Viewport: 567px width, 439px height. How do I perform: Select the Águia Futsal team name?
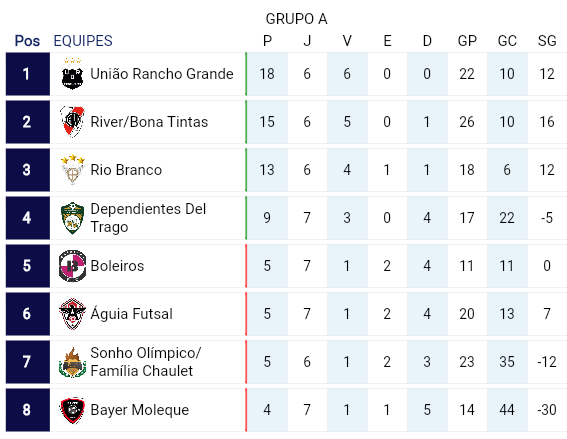131,314
